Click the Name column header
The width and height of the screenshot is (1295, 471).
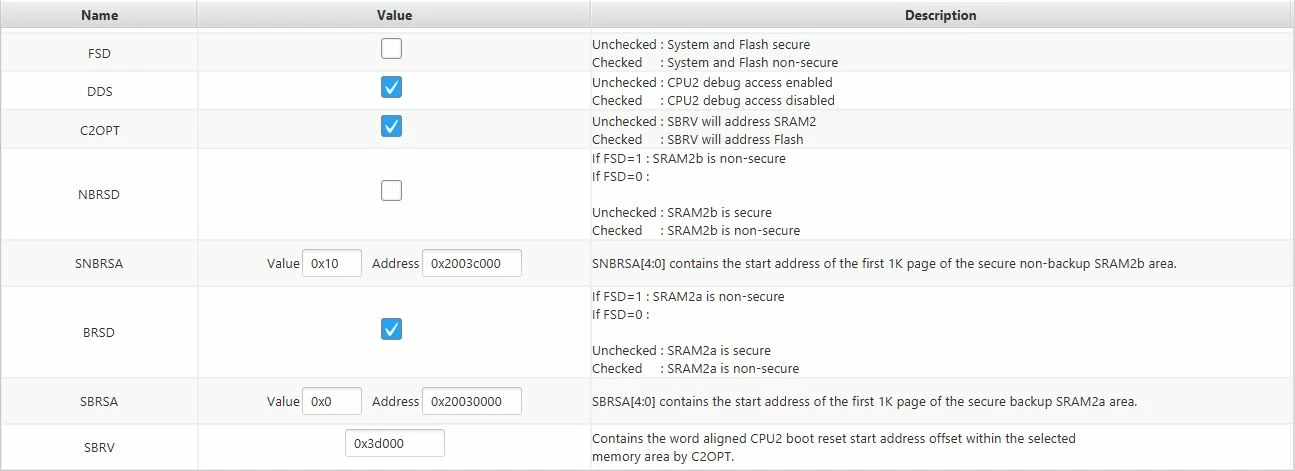point(99,15)
